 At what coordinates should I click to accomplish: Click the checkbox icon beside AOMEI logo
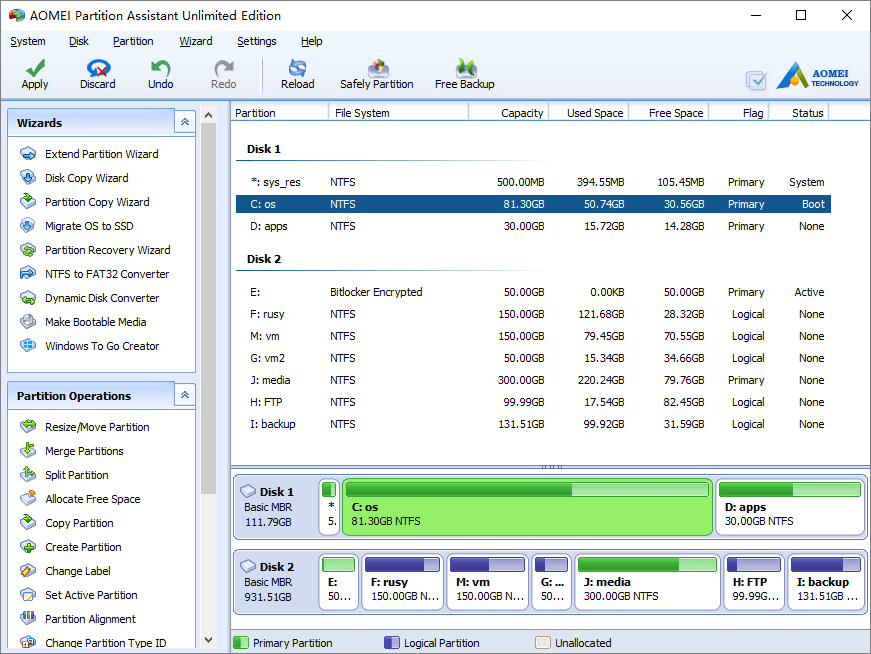point(756,80)
